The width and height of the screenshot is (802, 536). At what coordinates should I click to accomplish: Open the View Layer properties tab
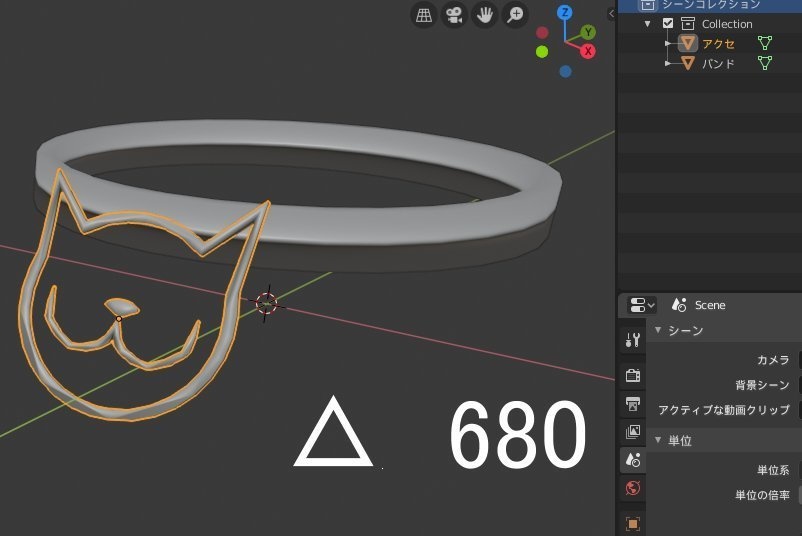tap(633, 432)
